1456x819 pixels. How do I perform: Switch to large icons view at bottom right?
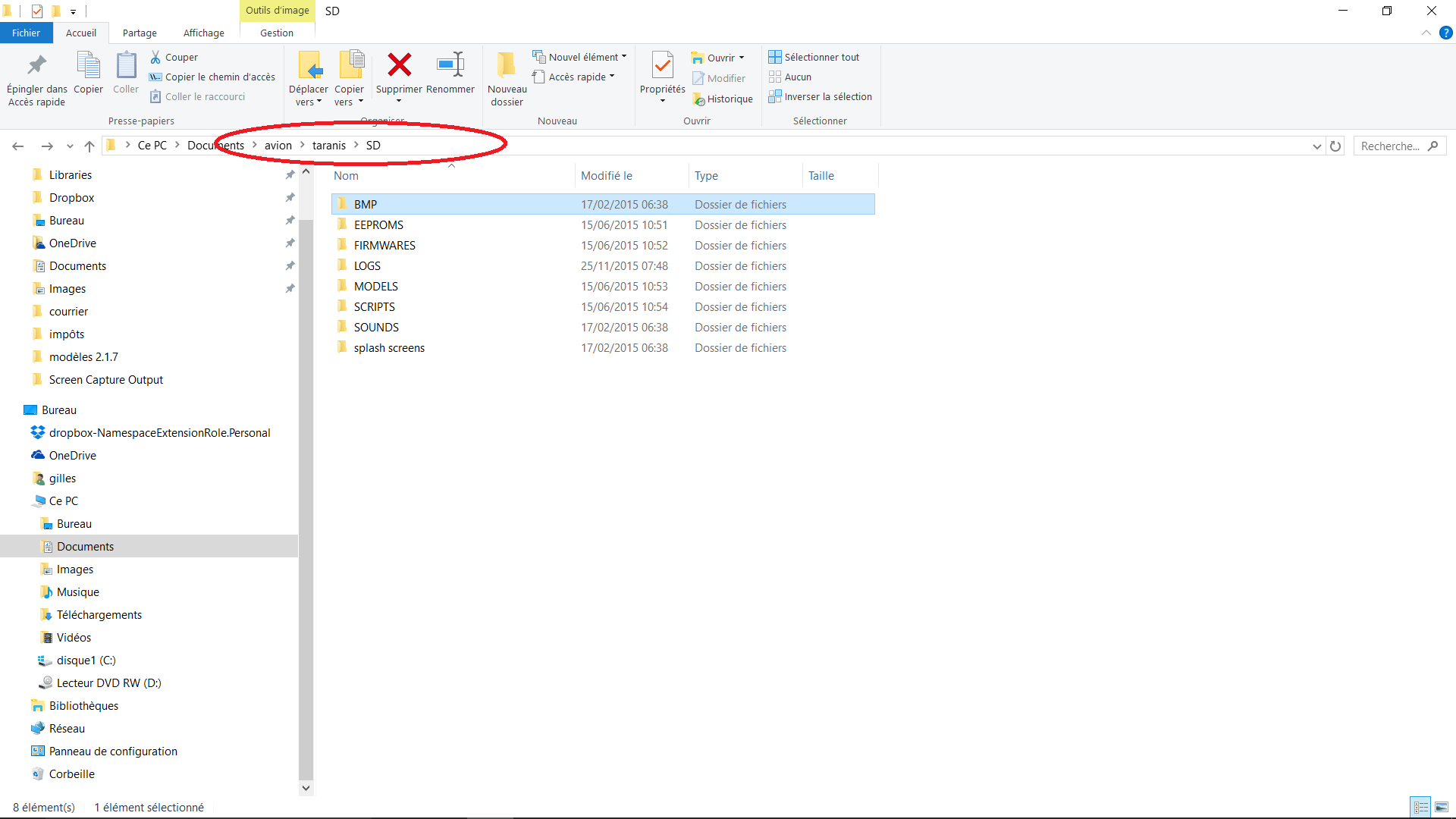click(x=1442, y=807)
